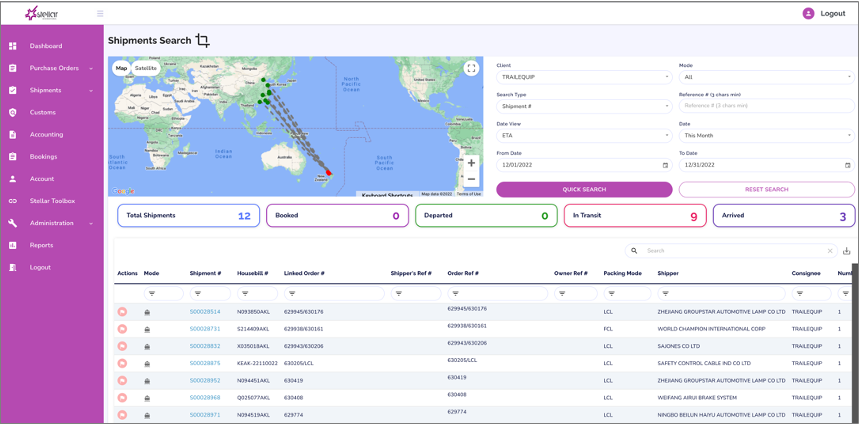The height and width of the screenshot is (424, 860).
Task: Click the QUICK SEARCH button
Action: coord(584,189)
